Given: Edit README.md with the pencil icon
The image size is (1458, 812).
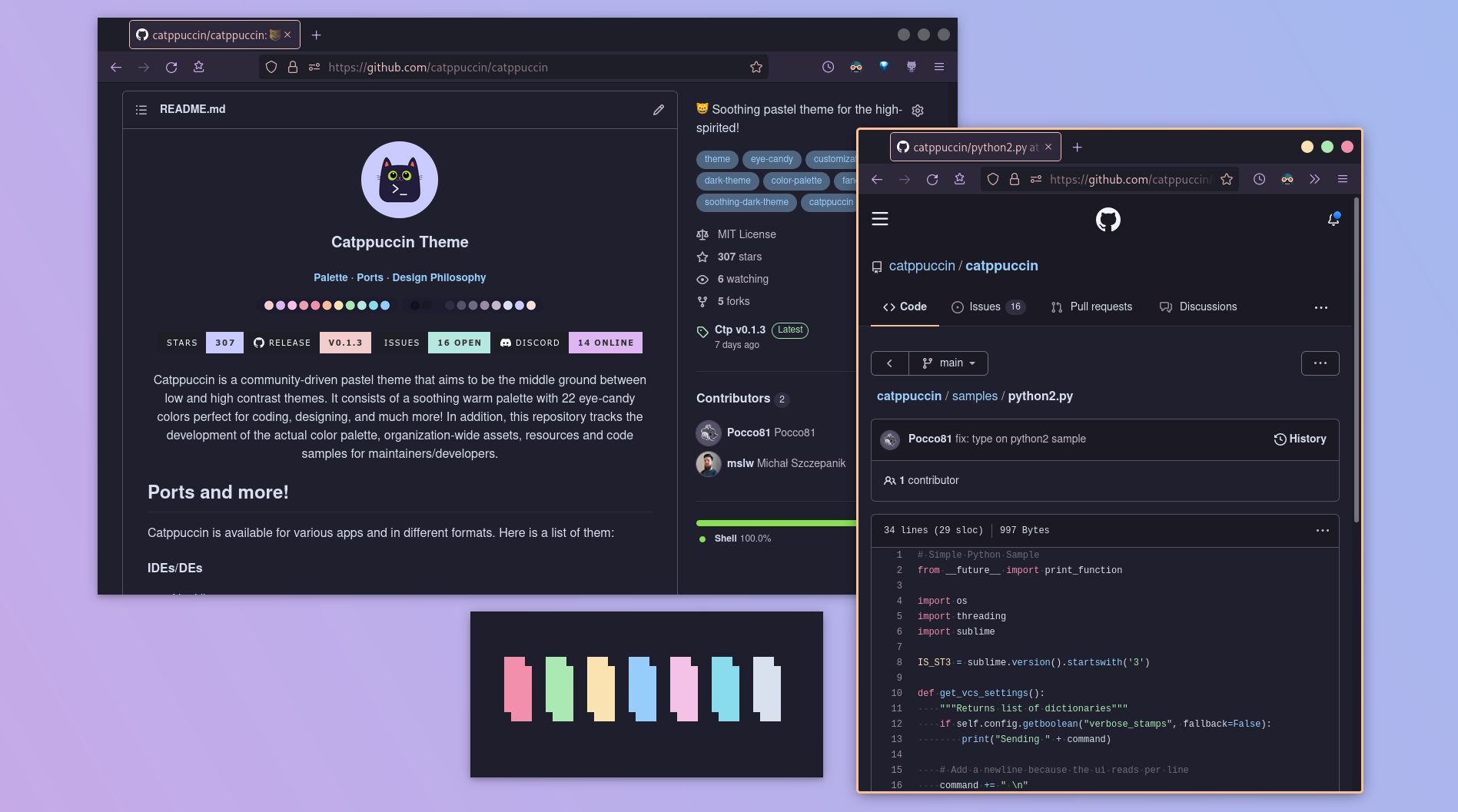Looking at the screenshot, I should (x=659, y=110).
